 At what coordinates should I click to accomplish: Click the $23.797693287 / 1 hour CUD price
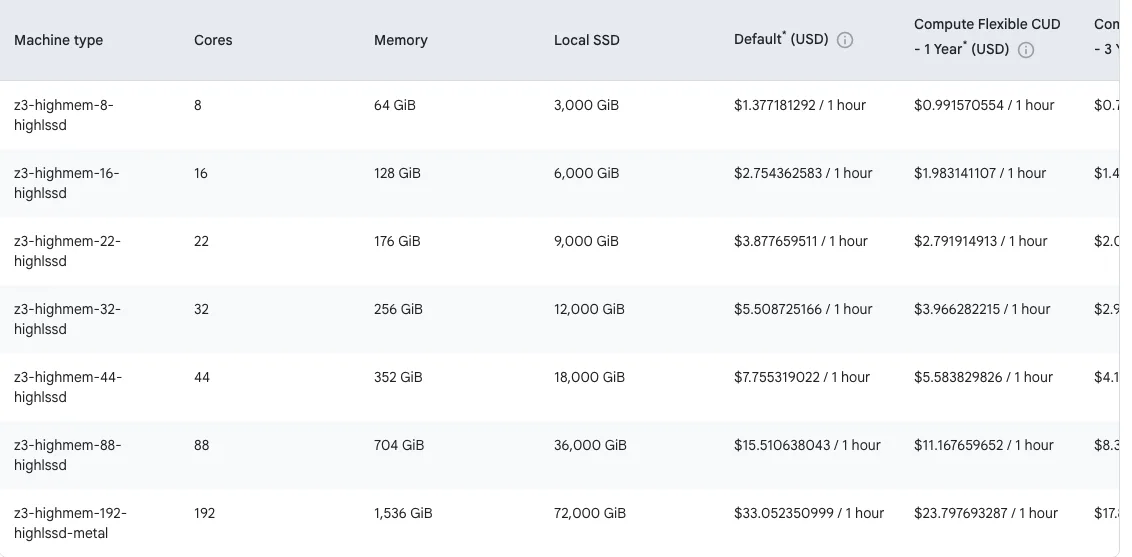[x=986, y=513]
